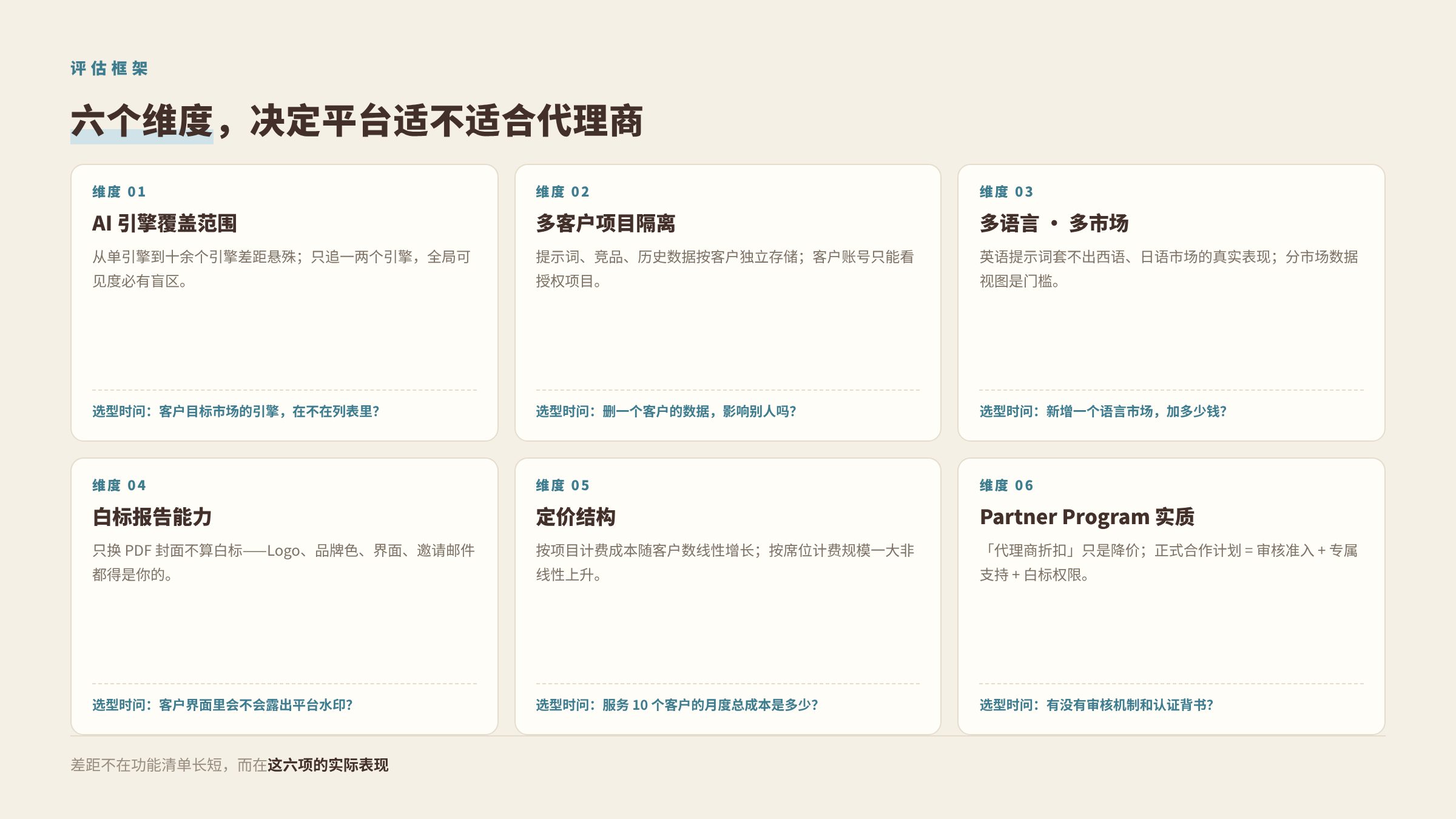The image size is (1456, 819).
Task: Click the heading 白标报告能力
Action: pyautogui.click(x=152, y=517)
